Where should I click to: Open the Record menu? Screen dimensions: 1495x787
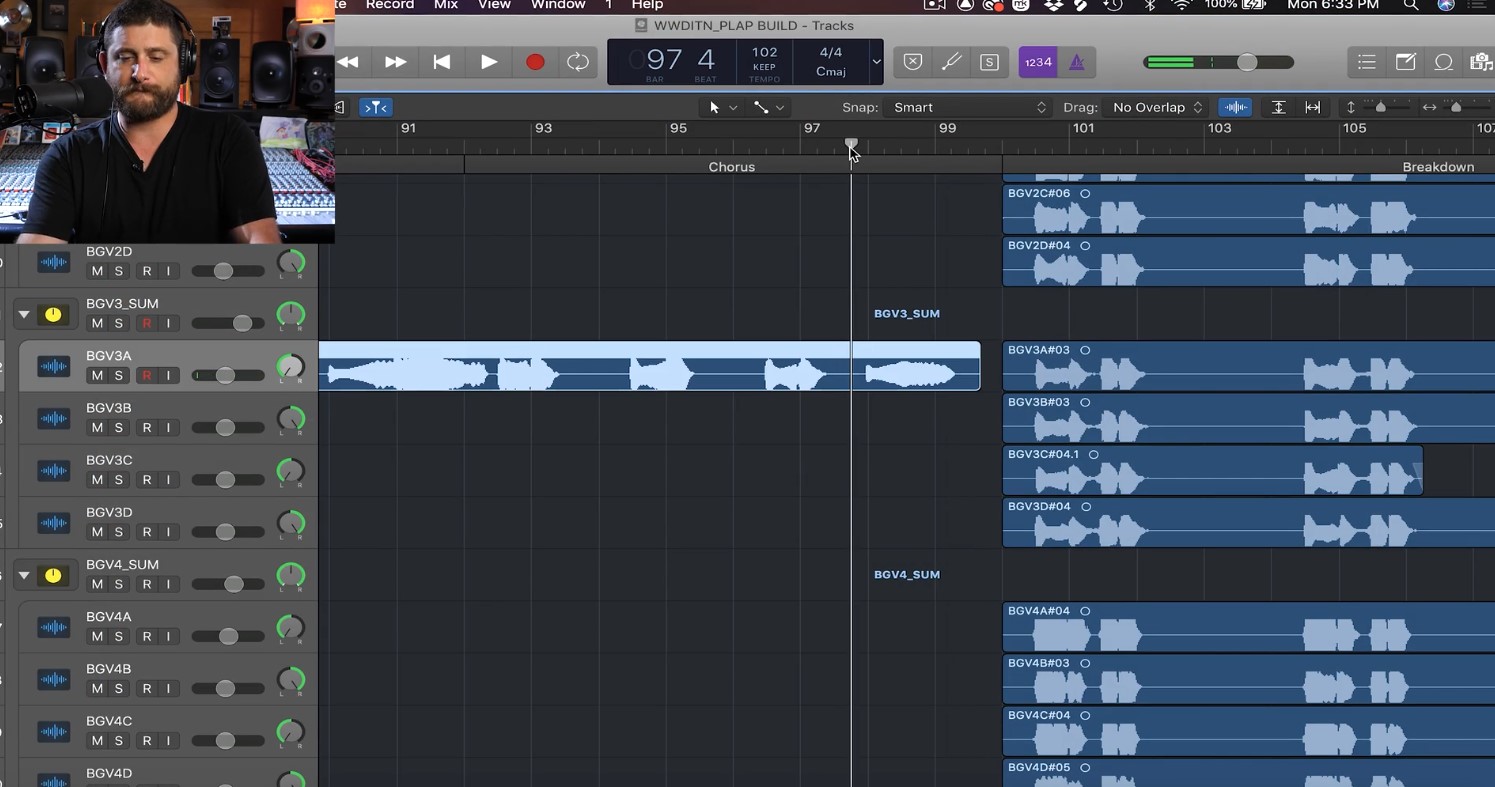[389, 5]
